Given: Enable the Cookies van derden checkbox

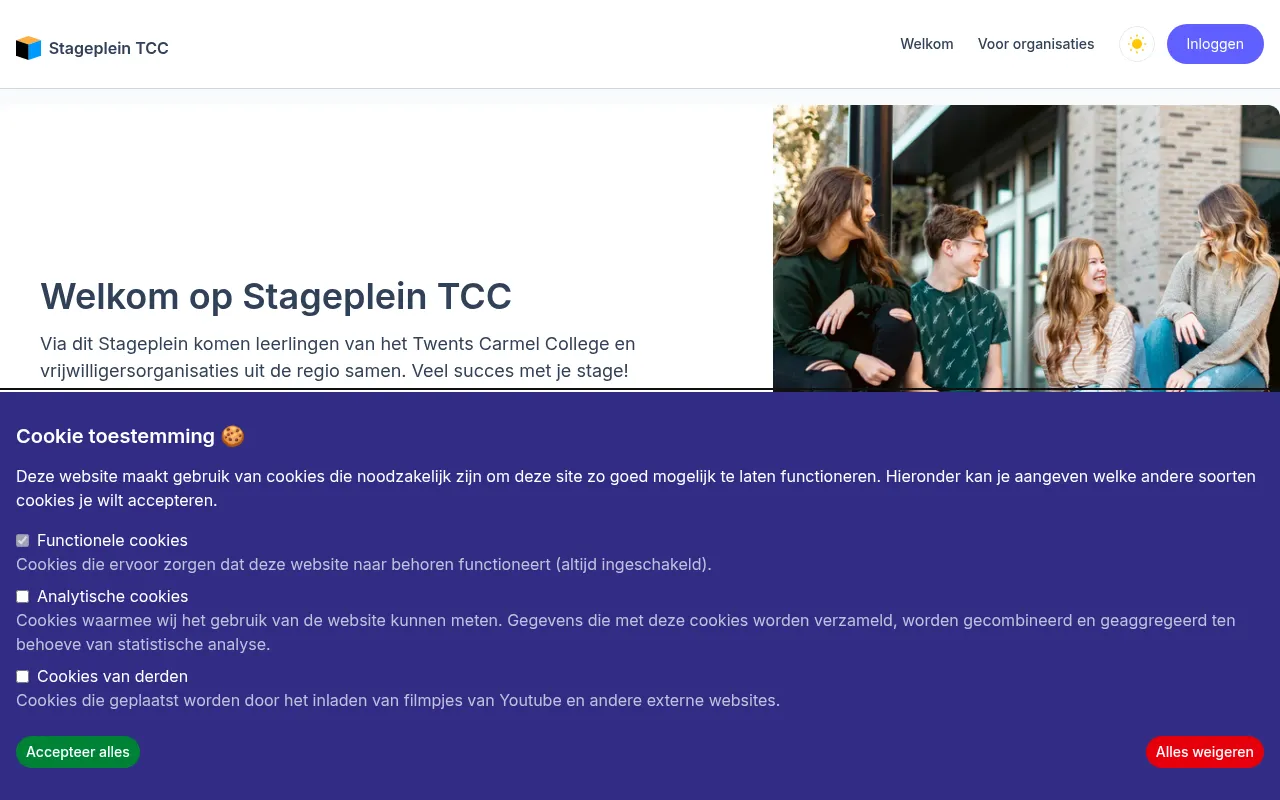Looking at the screenshot, I should (x=22, y=676).
